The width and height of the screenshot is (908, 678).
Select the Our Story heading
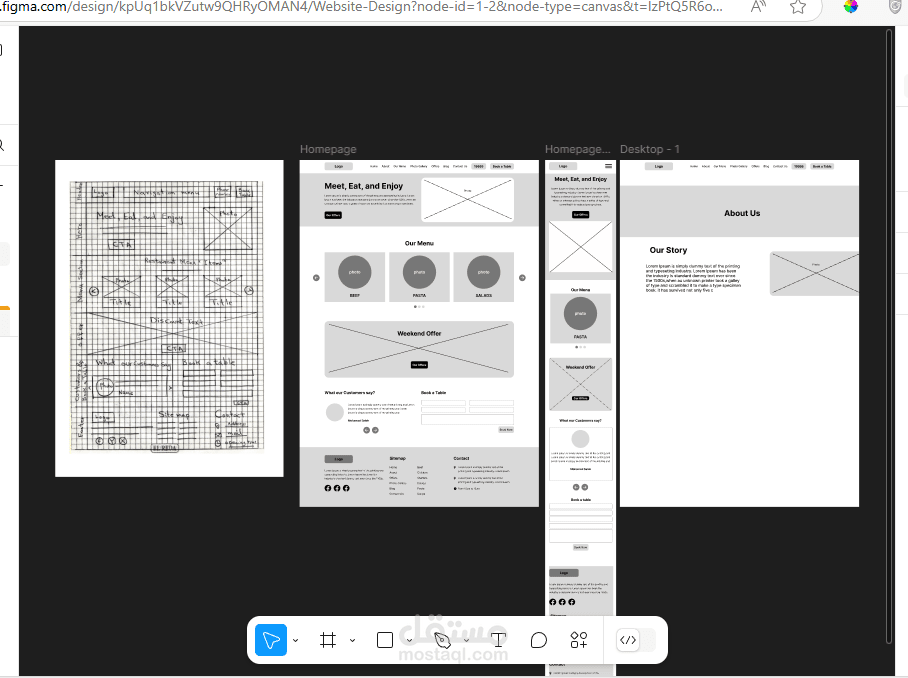pyautogui.click(x=668, y=250)
